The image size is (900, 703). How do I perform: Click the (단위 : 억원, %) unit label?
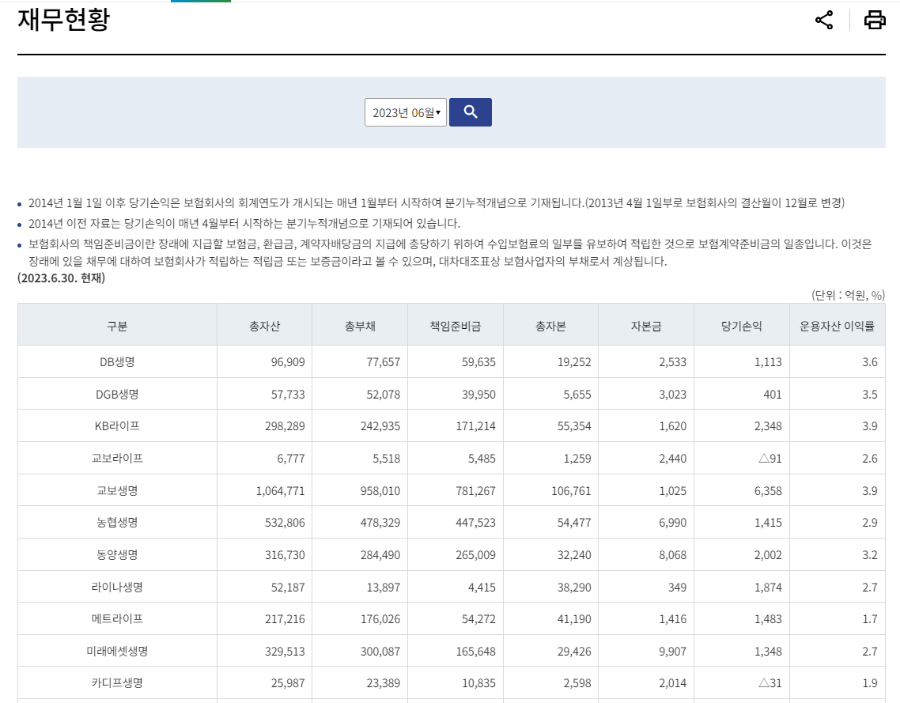(848, 295)
